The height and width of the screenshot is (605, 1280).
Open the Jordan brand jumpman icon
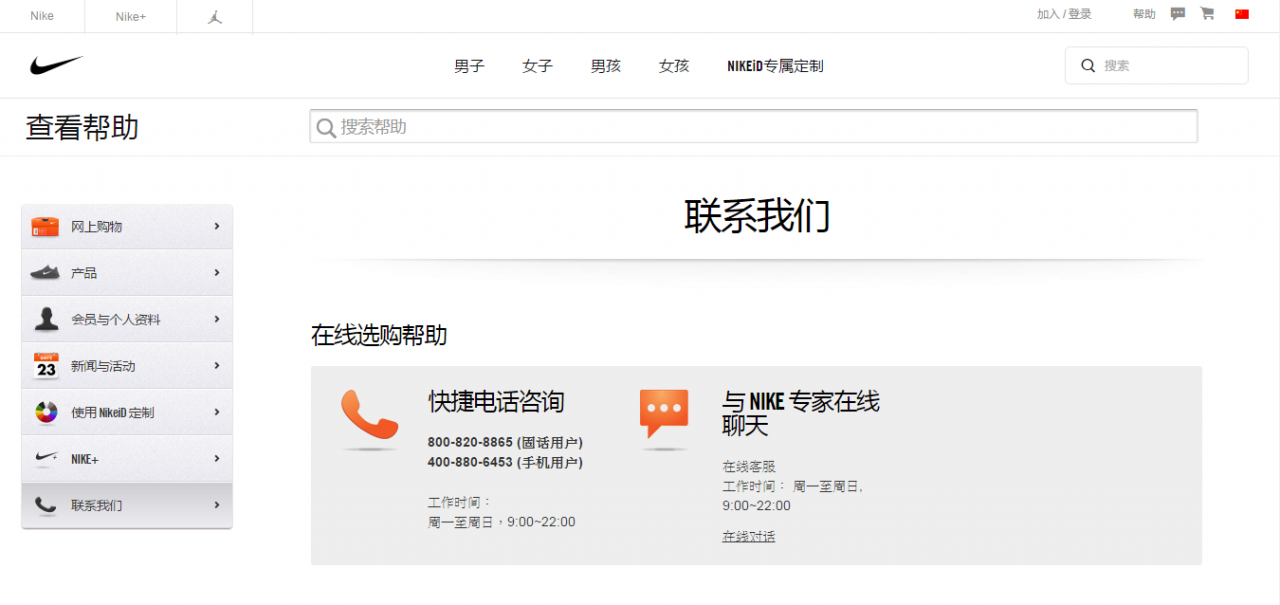[x=215, y=16]
